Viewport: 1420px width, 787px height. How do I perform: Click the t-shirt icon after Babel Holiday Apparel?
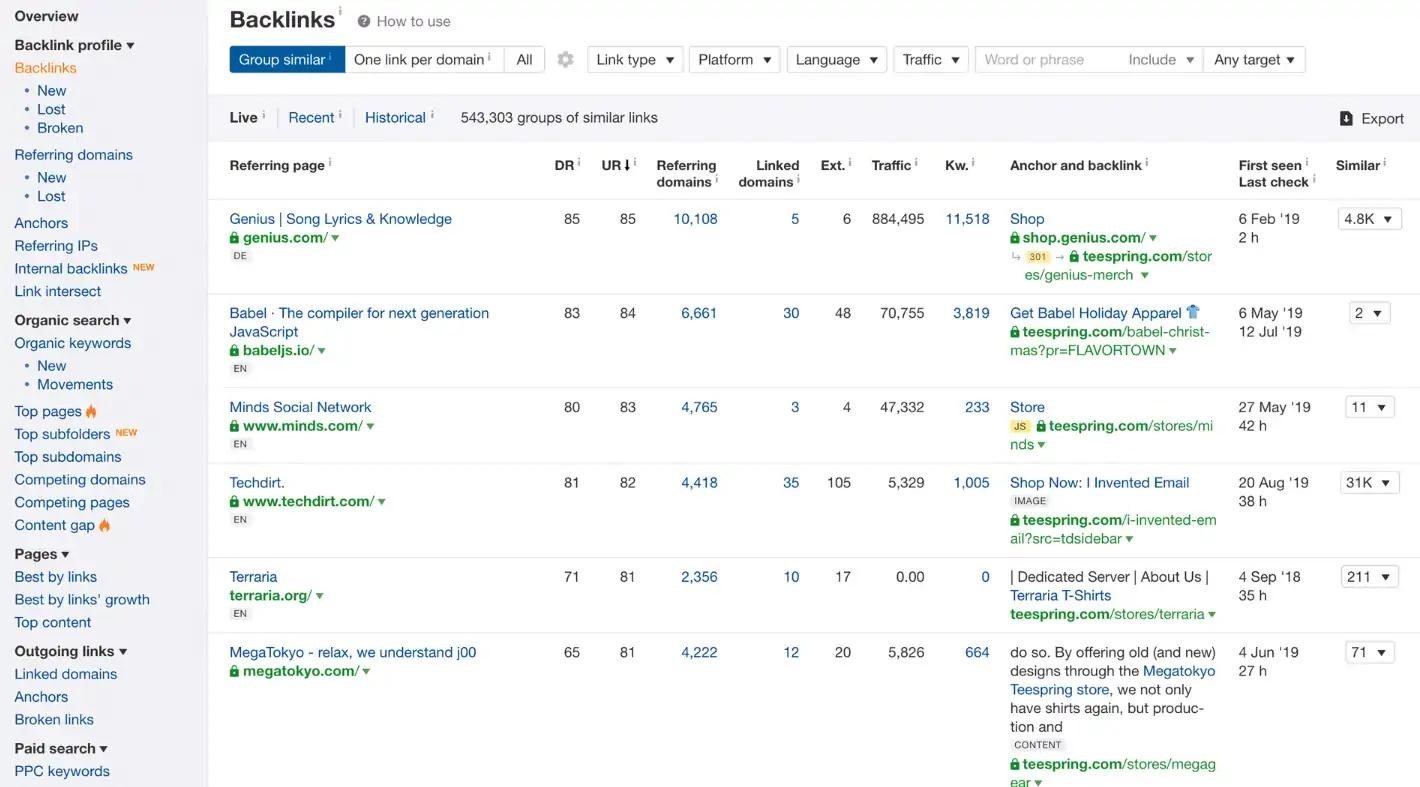coord(1192,313)
